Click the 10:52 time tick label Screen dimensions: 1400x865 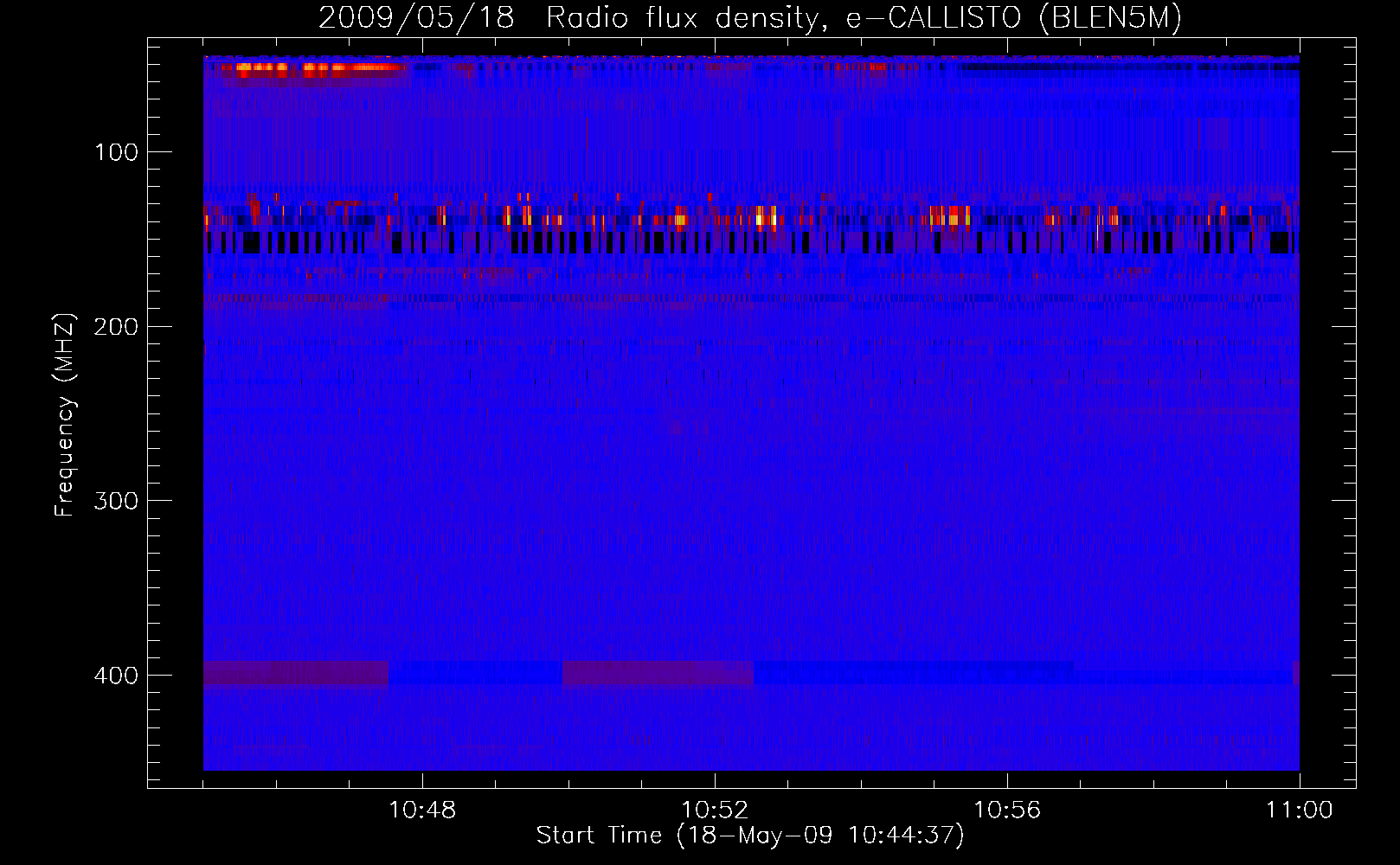715,811
